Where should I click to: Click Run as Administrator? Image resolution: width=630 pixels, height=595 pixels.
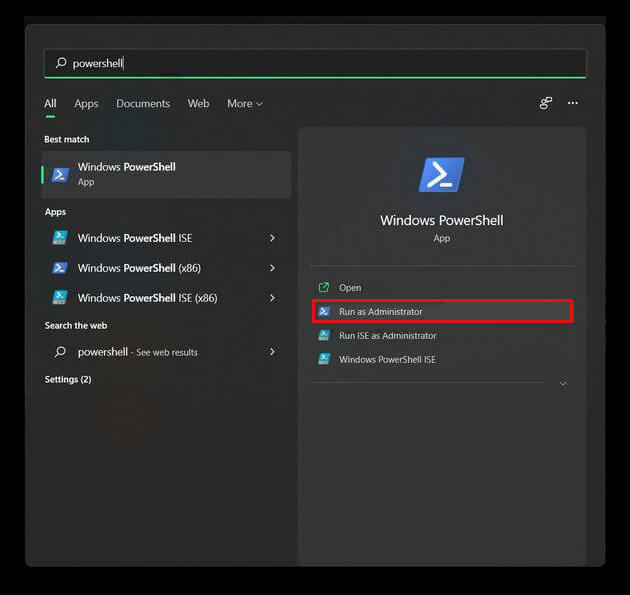pos(442,311)
